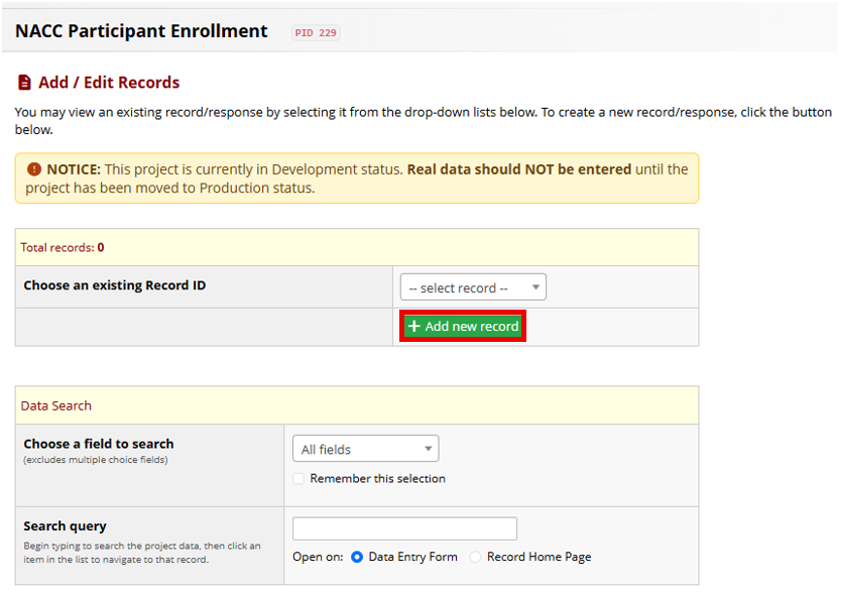Open the All fields search dropdown

coord(366,449)
